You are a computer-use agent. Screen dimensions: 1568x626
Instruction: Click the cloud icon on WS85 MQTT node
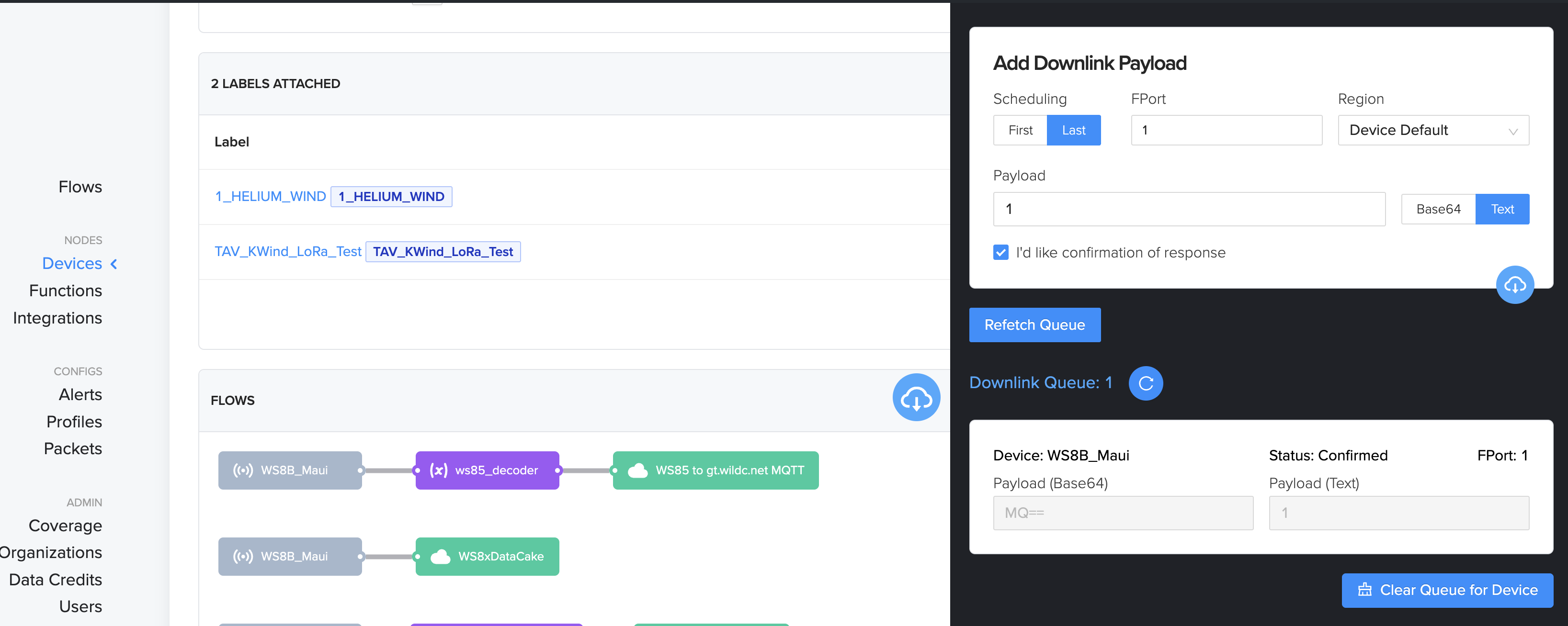click(637, 470)
